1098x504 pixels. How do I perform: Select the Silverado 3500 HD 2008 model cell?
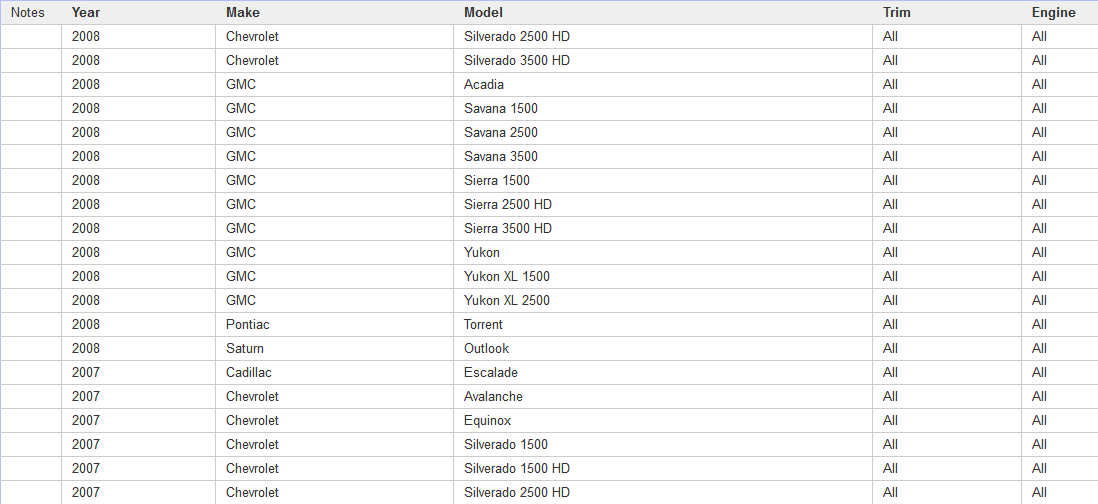click(x=517, y=61)
